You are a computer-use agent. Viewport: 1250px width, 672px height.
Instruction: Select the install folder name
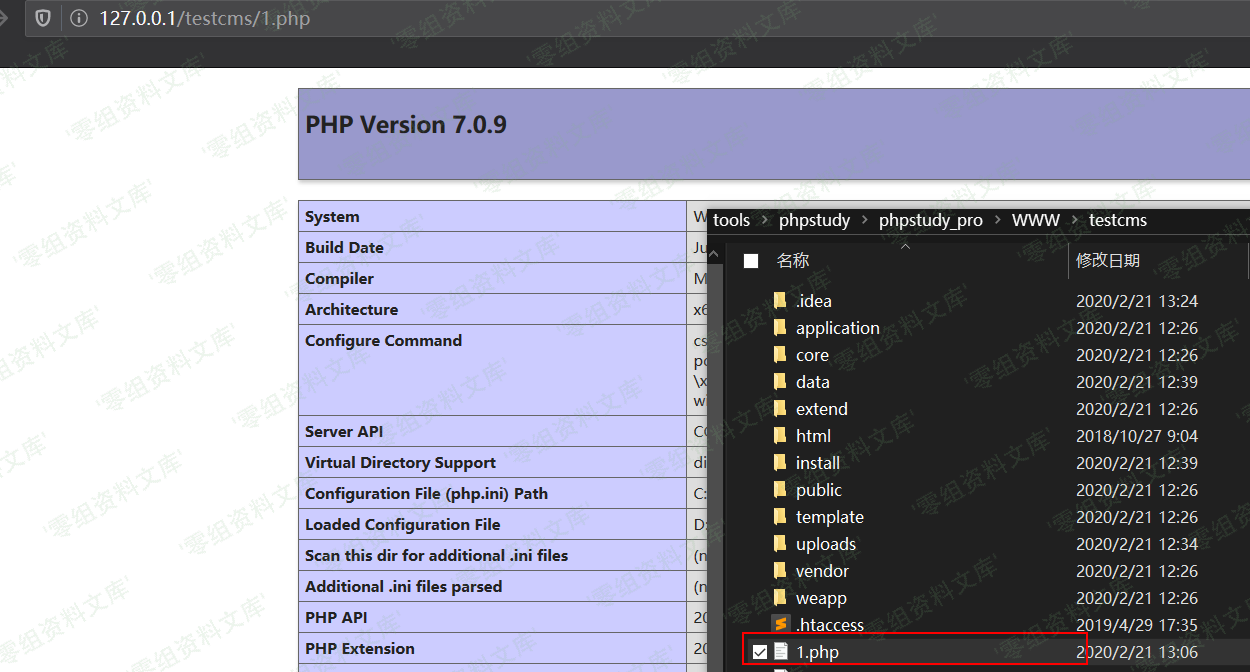817,463
